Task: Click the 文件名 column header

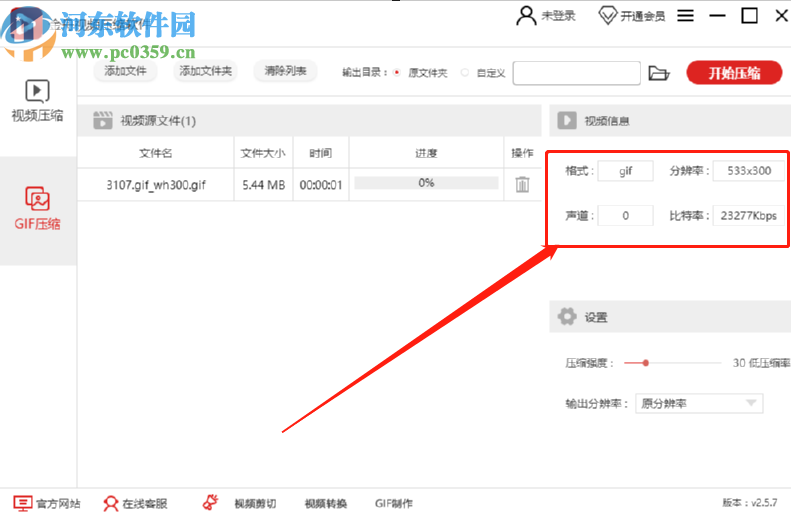Action: pos(155,153)
